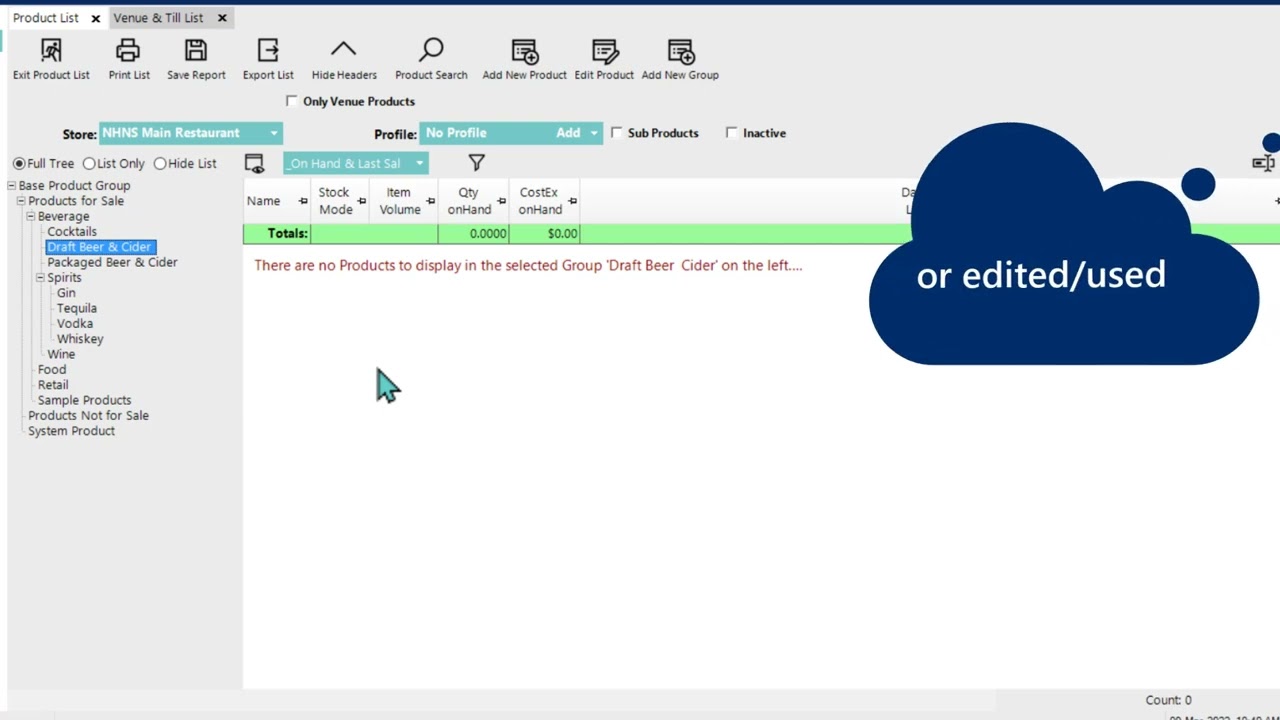Select Draft Beer & Cider group

[x=100, y=247]
